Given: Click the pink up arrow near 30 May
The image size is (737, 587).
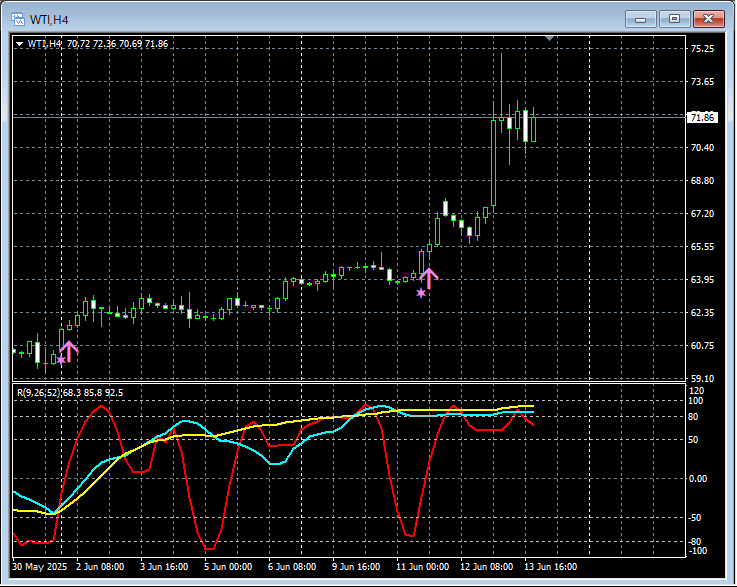Looking at the screenshot, I should [70, 350].
